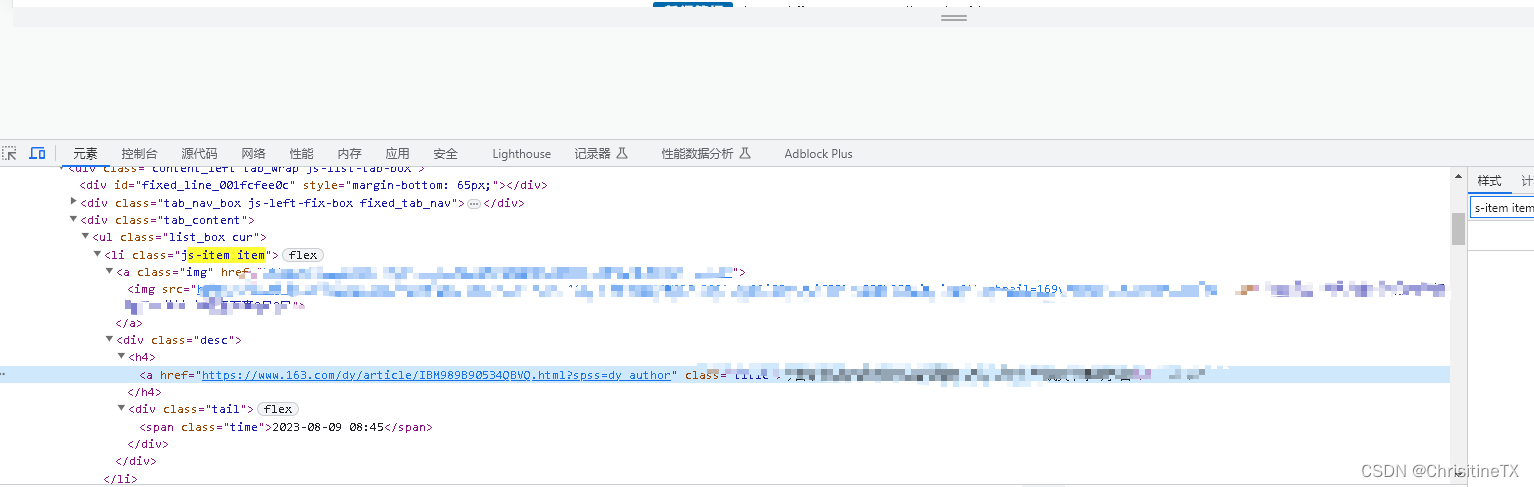This screenshot has width=1534, height=487.
Task: Select the fixed_line_001fcfee0c div row
Action: pyautogui.click(x=725, y=185)
